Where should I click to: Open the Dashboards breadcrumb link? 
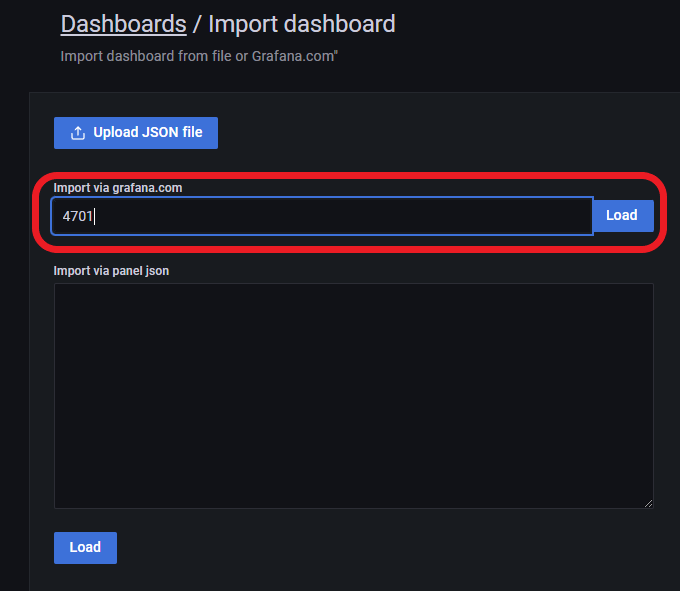(124, 24)
